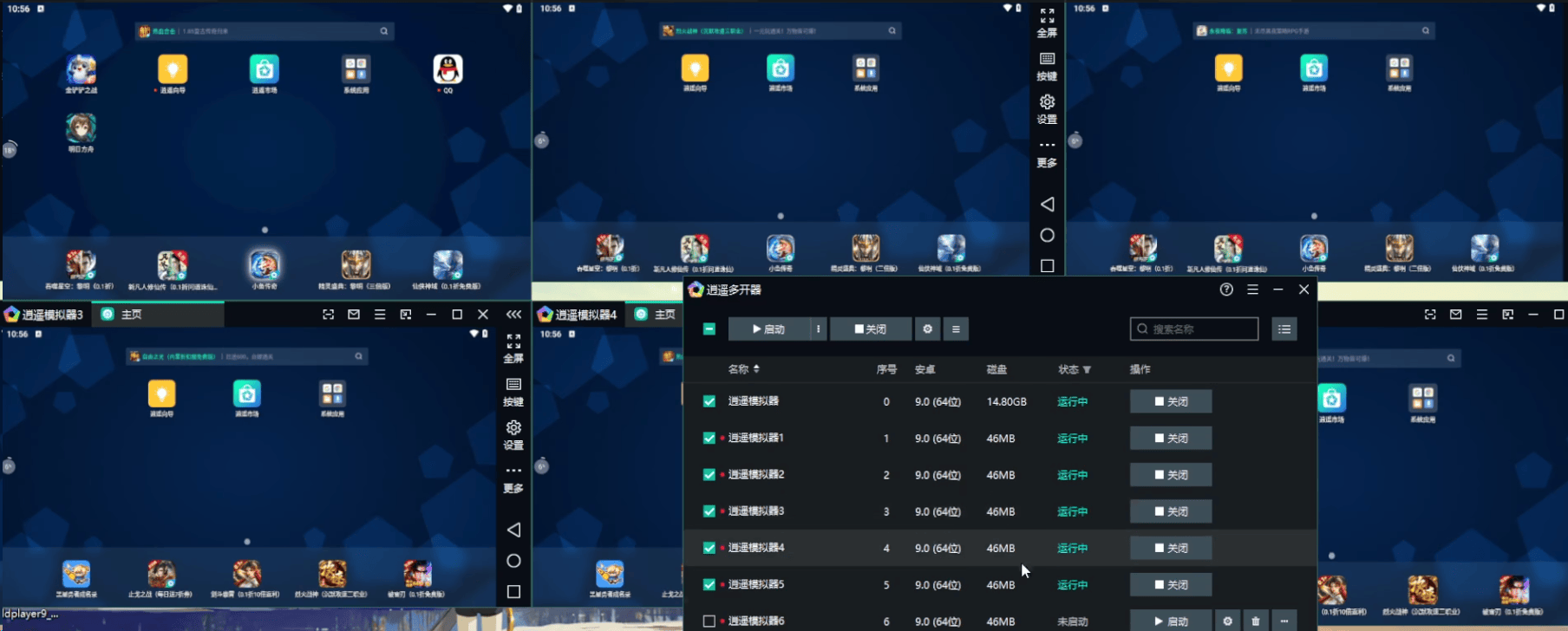Open the 逍遥多开器 hamburger menu
Viewport: 1568px width, 631px height.
(1252, 289)
